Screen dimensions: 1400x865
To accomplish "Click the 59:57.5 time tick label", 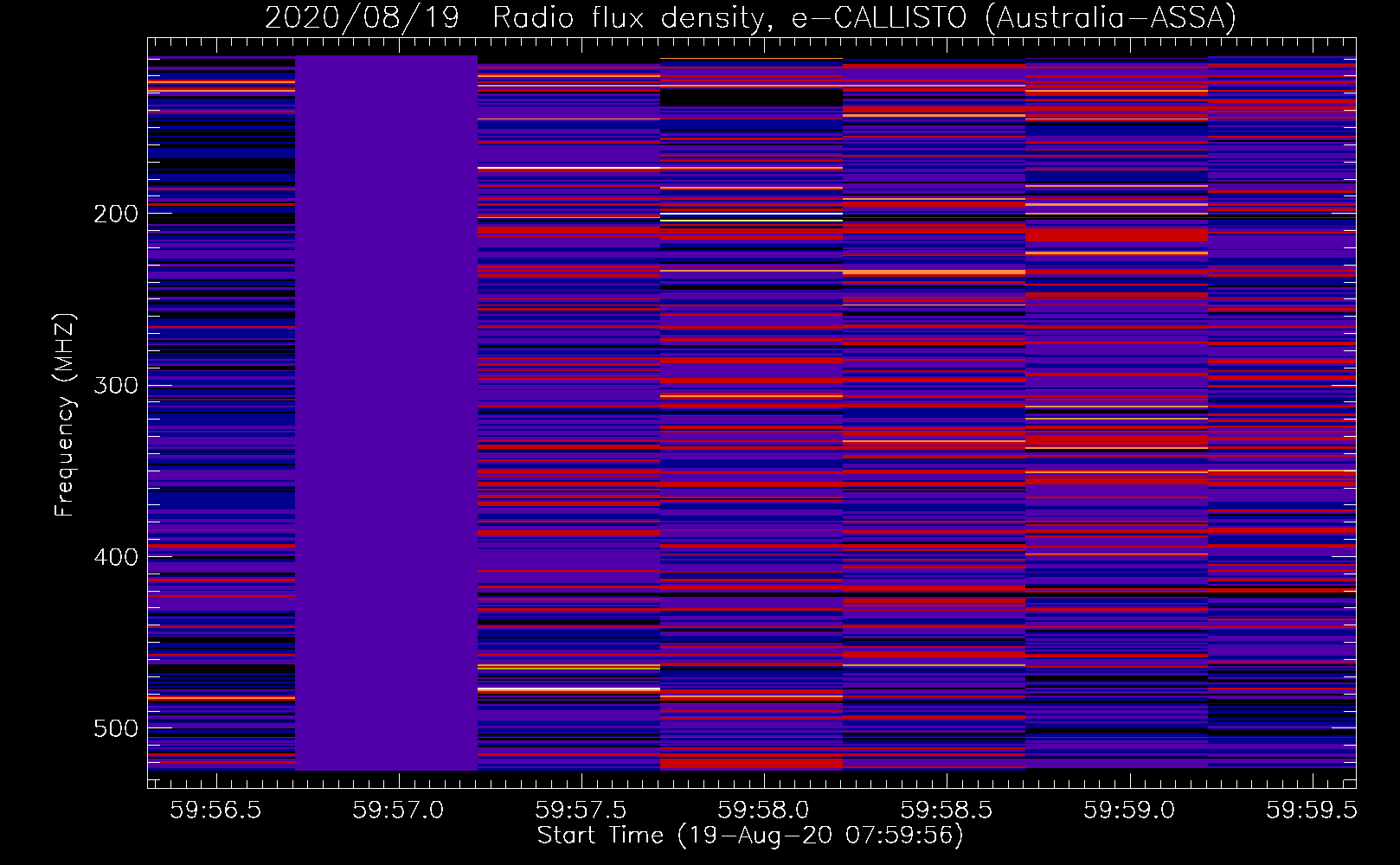I will [581, 811].
